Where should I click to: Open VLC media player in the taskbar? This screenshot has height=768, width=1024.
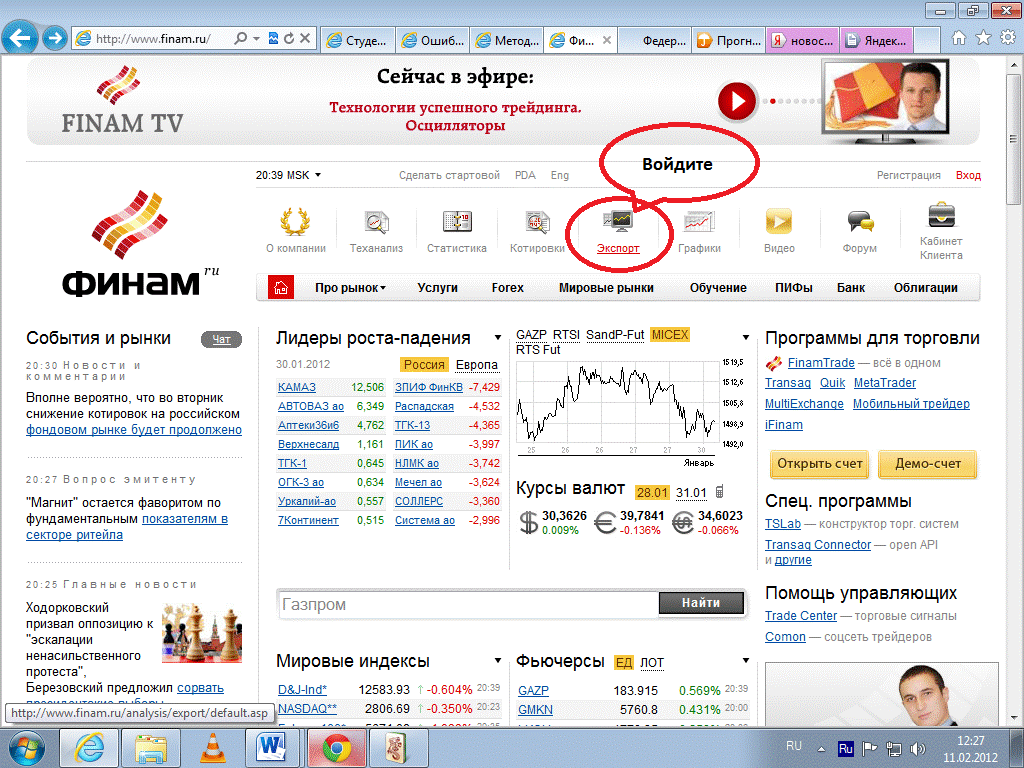pos(213,748)
